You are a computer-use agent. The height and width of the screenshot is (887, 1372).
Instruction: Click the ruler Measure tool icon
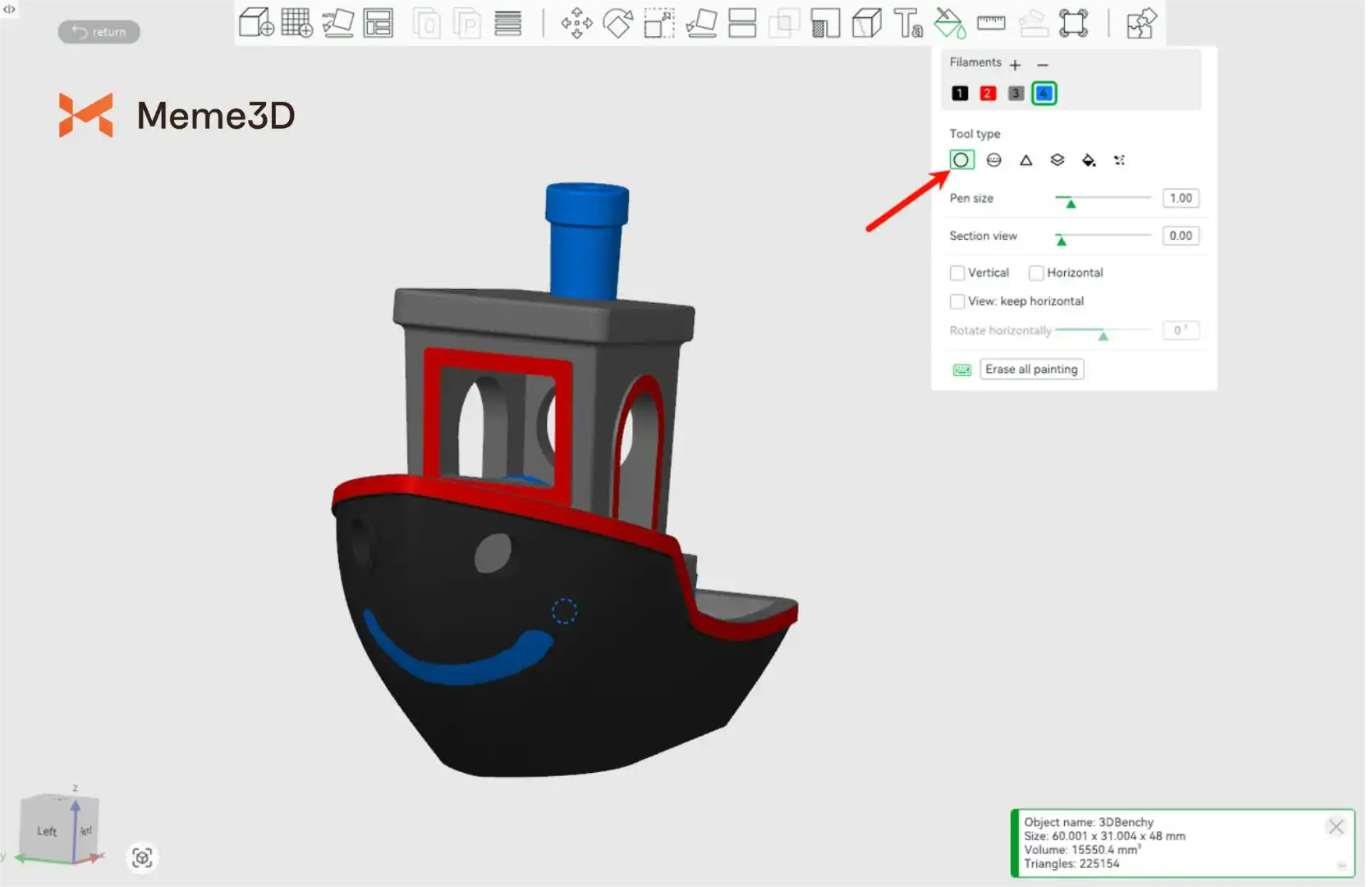(x=991, y=23)
